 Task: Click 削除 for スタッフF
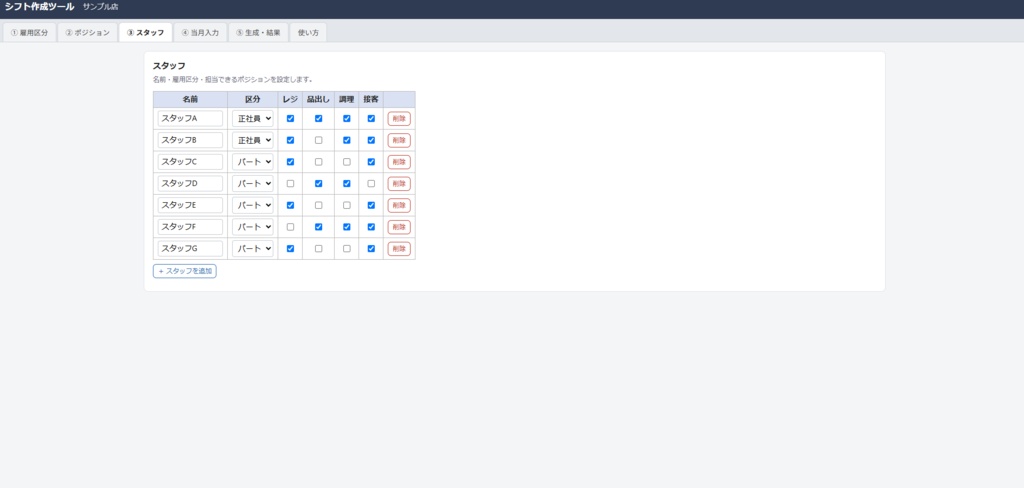pyautogui.click(x=399, y=227)
